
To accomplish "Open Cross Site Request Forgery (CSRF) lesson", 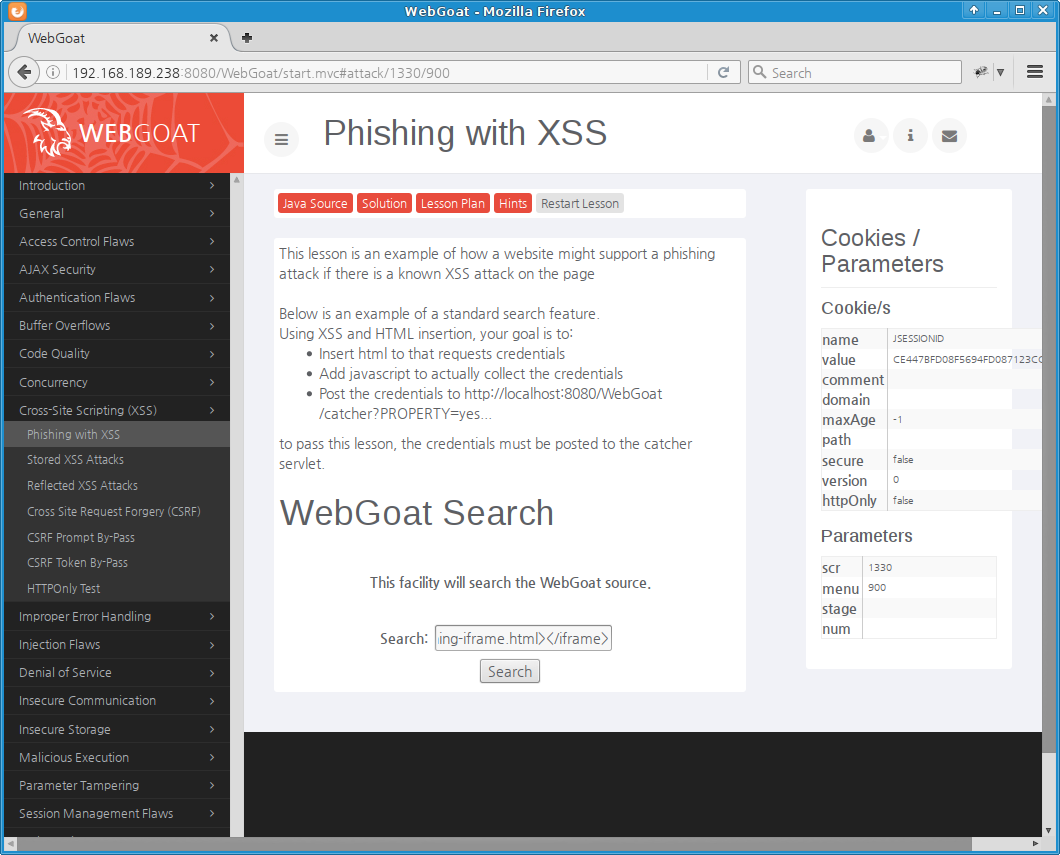I will (x=117, y=511).
